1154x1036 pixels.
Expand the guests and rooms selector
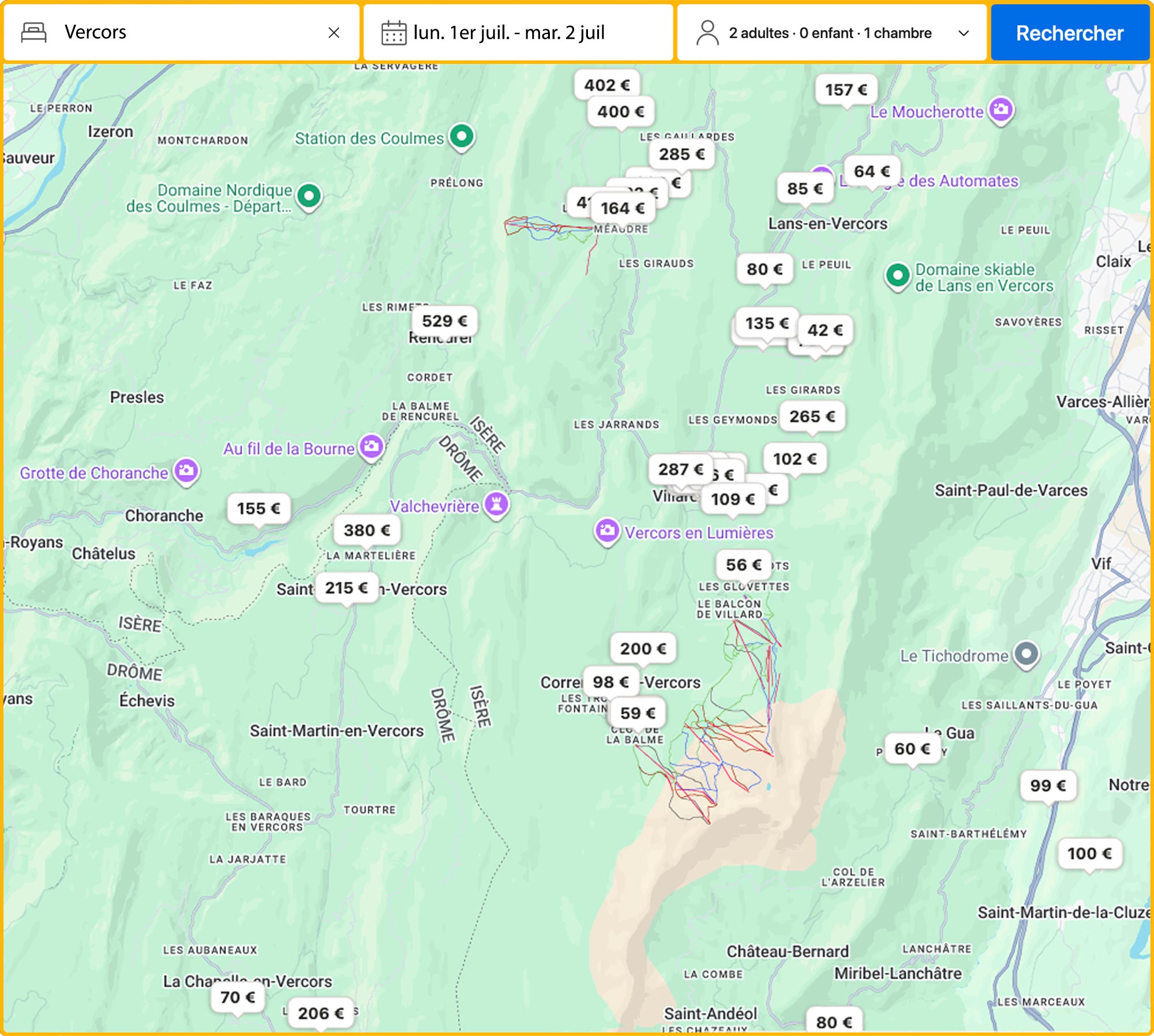pyautogui.click(x=964, y=33)
